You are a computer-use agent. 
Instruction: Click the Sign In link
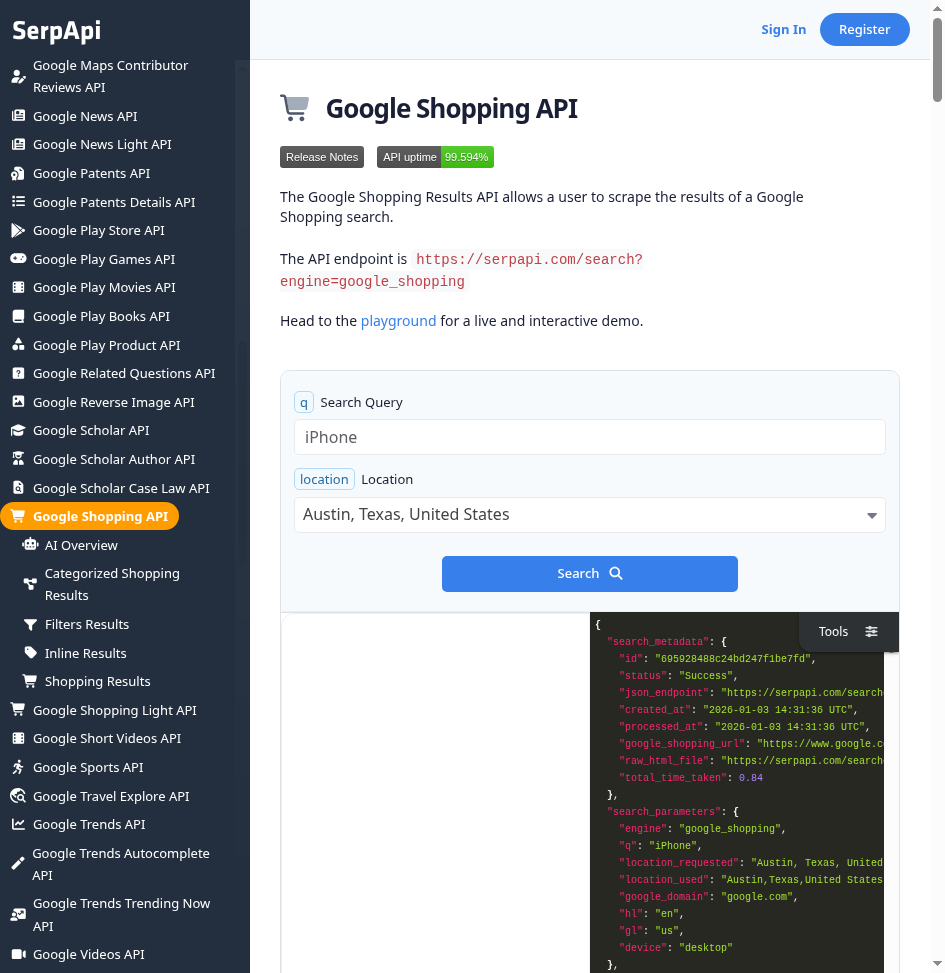click(783, 29)
